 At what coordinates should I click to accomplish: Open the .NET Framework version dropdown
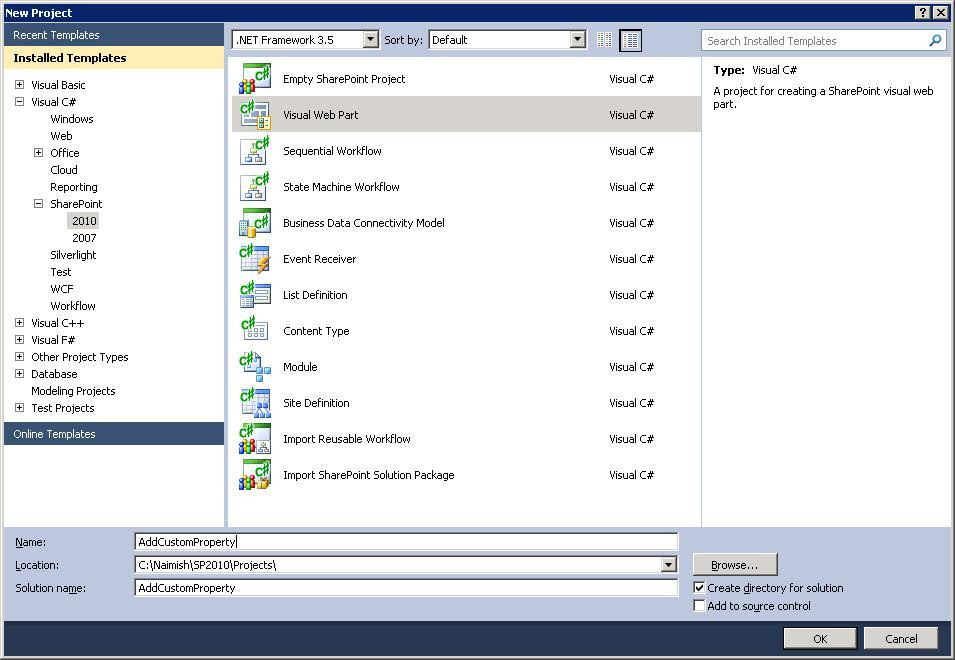[x=370, y=40]
